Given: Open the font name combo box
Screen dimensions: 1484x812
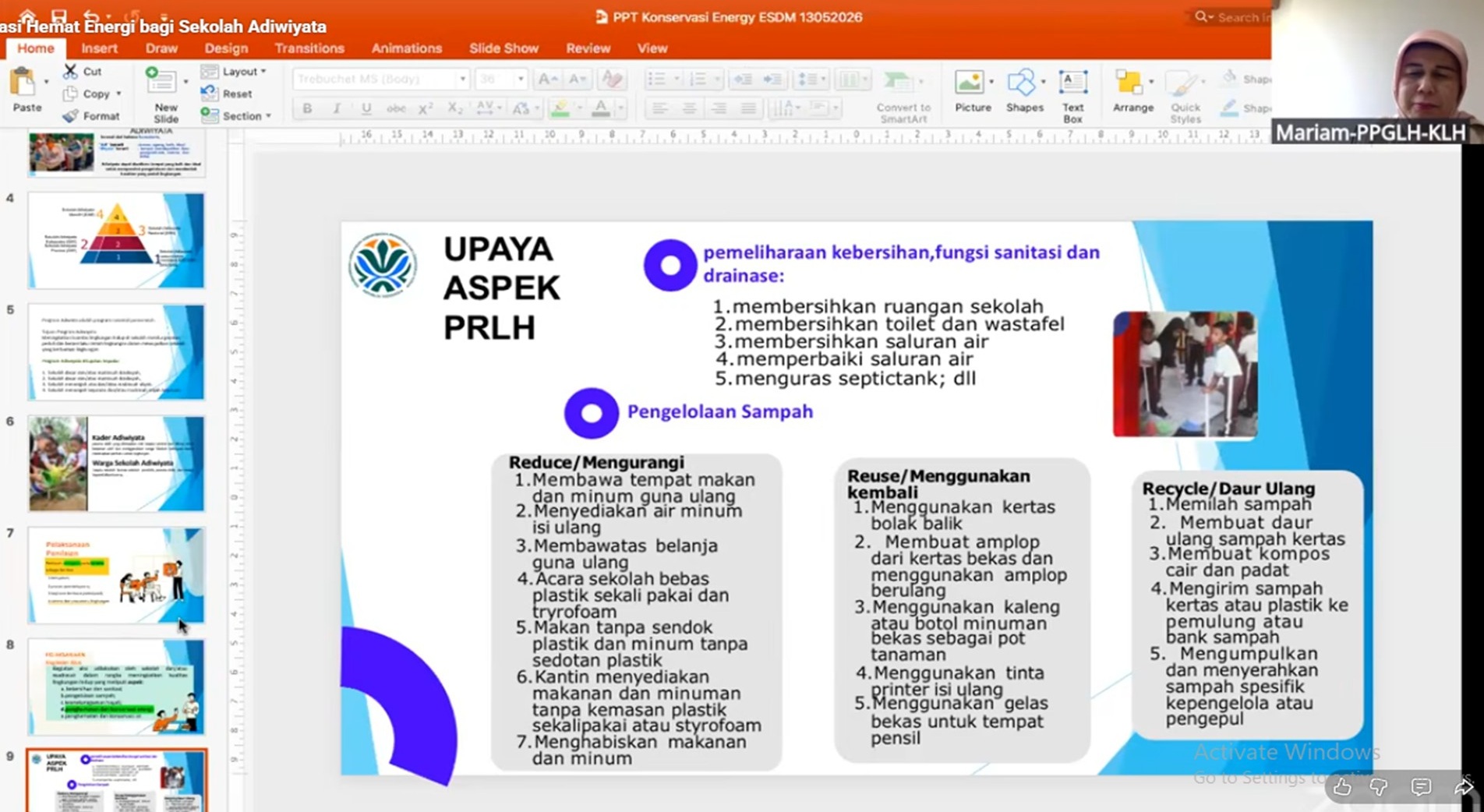Looking at the screenshot, I should pyautogui.click(x=381, y=79).
